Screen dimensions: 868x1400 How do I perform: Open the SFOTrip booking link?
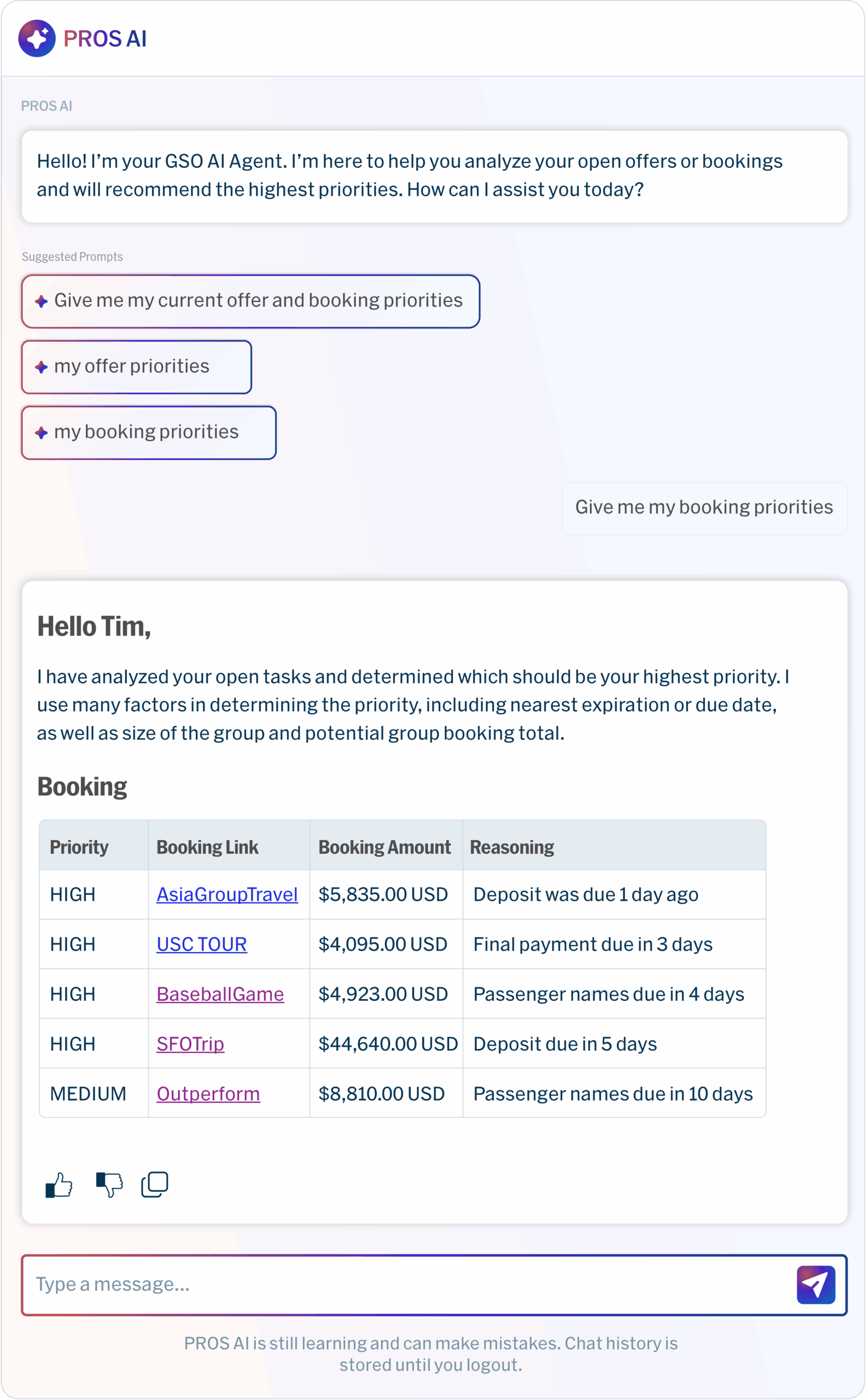coord(190,1044)
